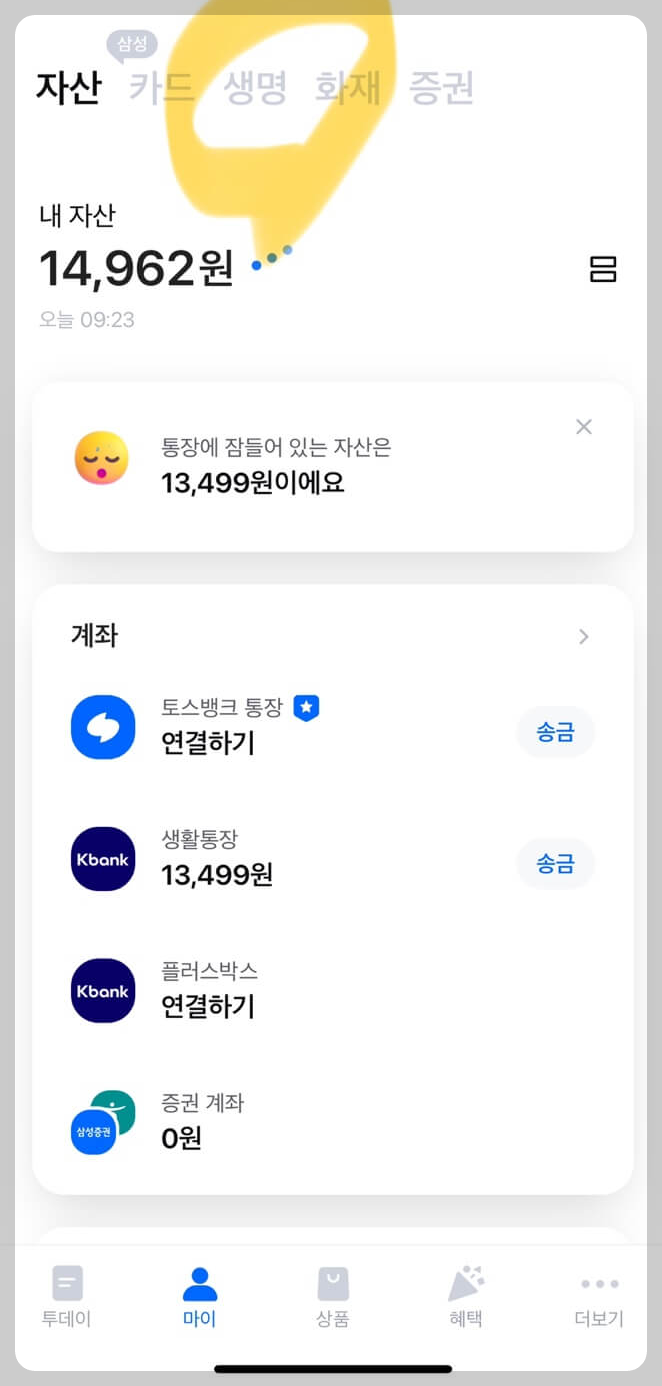Viewport: 662px width, 1386px height.
Task: Select the 증권 tab
Action: click(443, 88)
